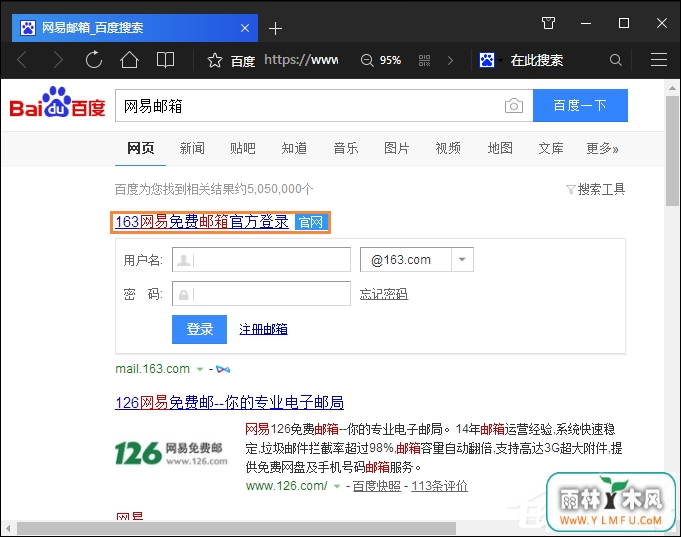Image resolution: width=681 pixels, height=537 pixels.
Task: Switch to the 音乐 tab
Action: click(x=346, y=148)
